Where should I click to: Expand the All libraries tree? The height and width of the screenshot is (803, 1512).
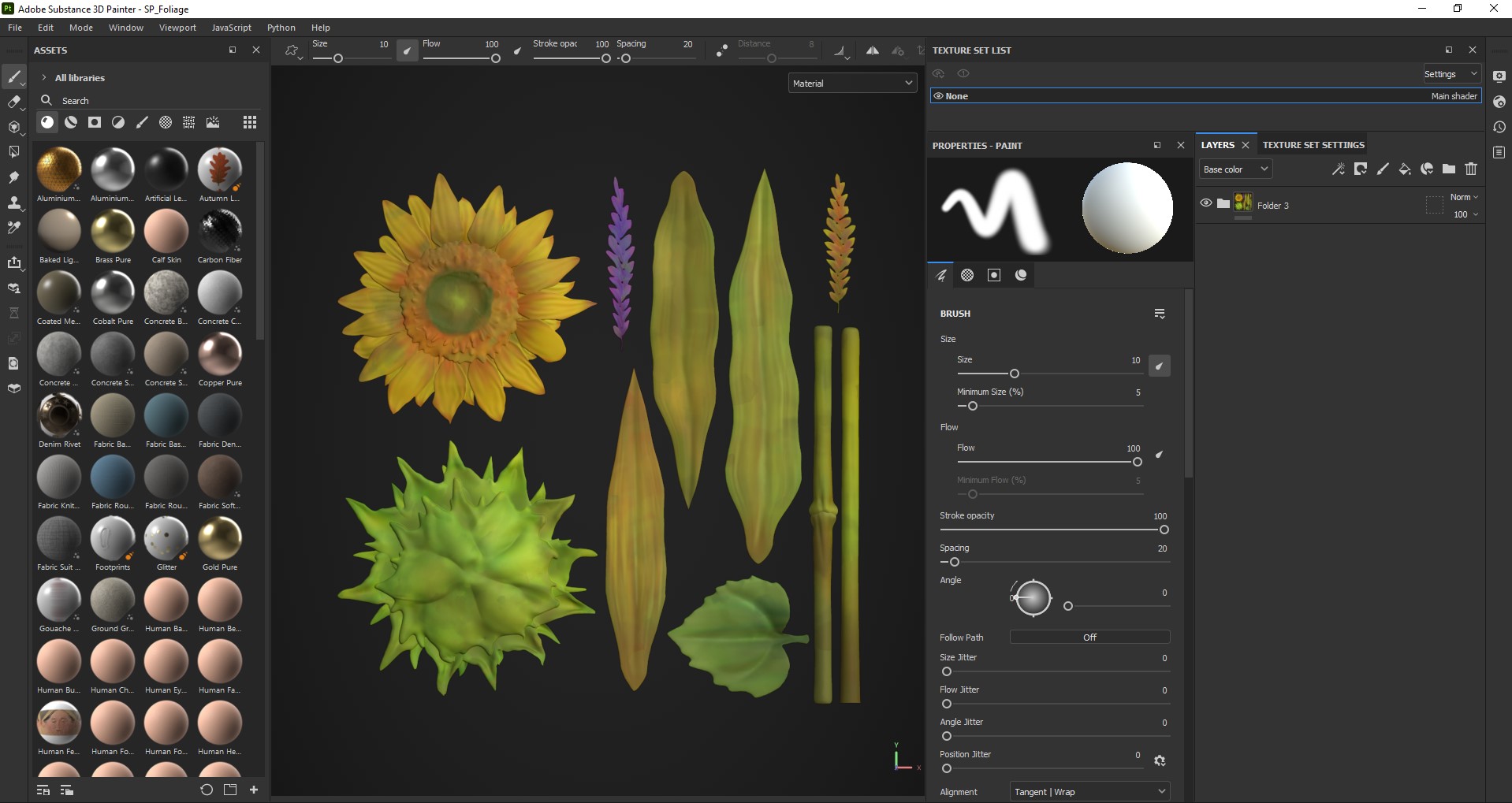44,78
